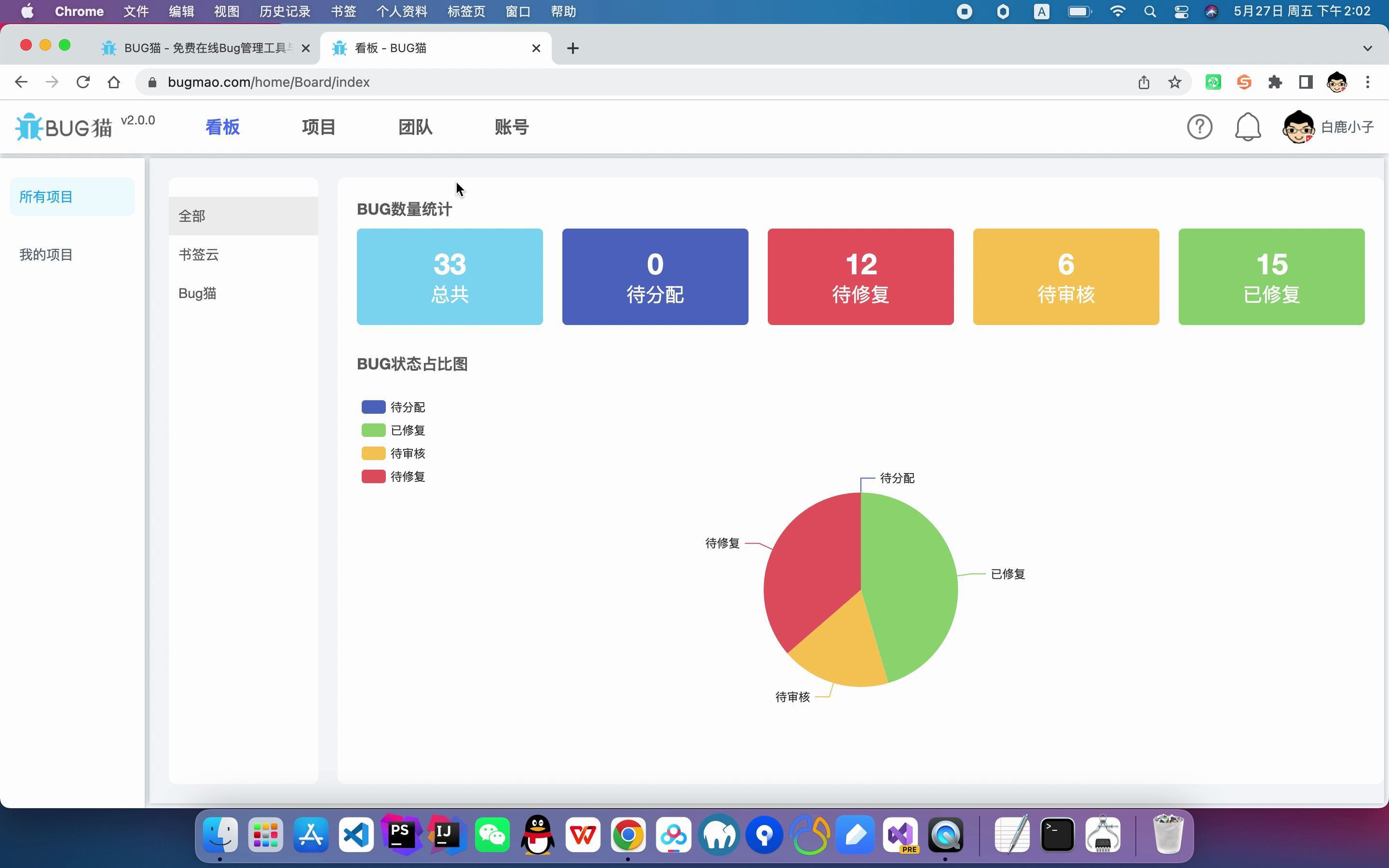Viewport: 1389px width, 868px height.
Task: Click the 白鹿小子 user avatar icon
Action: click(x=1299, y=126)
